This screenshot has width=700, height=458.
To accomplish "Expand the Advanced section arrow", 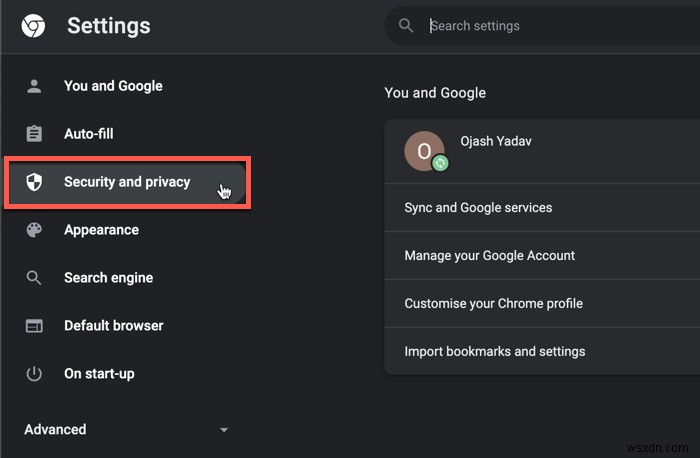I will (224, 430).
